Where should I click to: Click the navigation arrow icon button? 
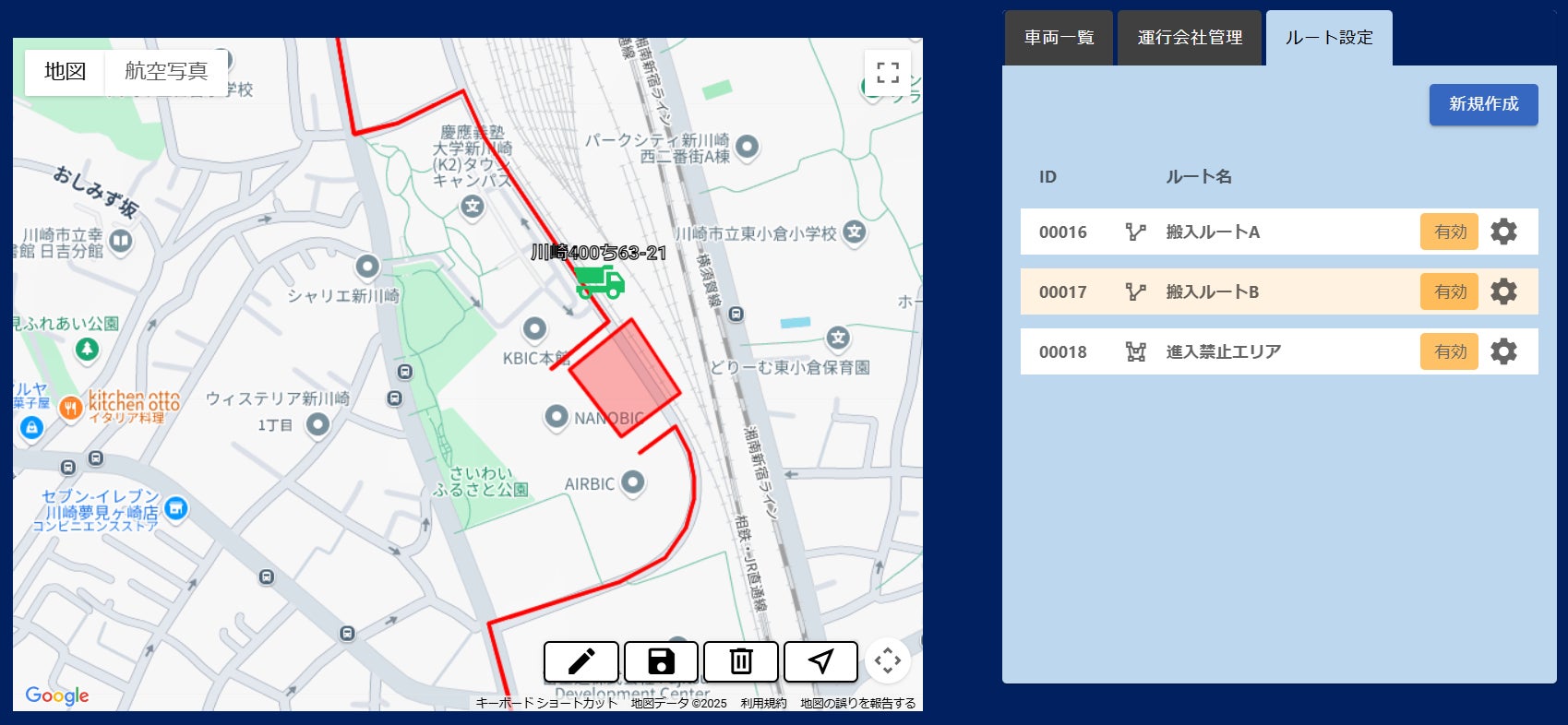pyautogui.click(x=820, y=661)
